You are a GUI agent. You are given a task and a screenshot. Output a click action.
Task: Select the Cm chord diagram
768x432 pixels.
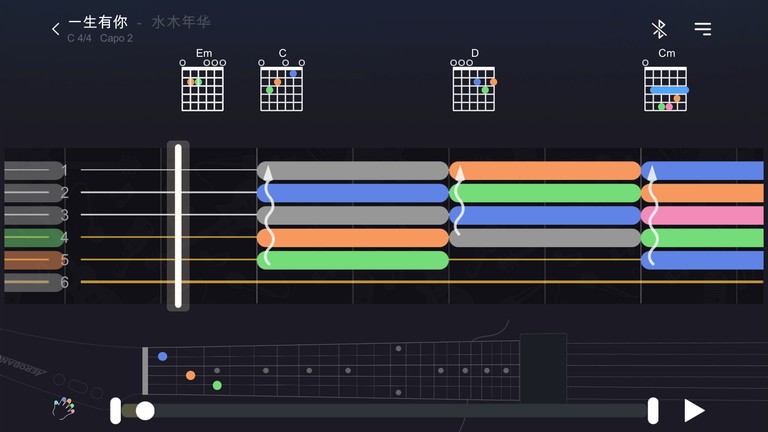tap(666, 82)
